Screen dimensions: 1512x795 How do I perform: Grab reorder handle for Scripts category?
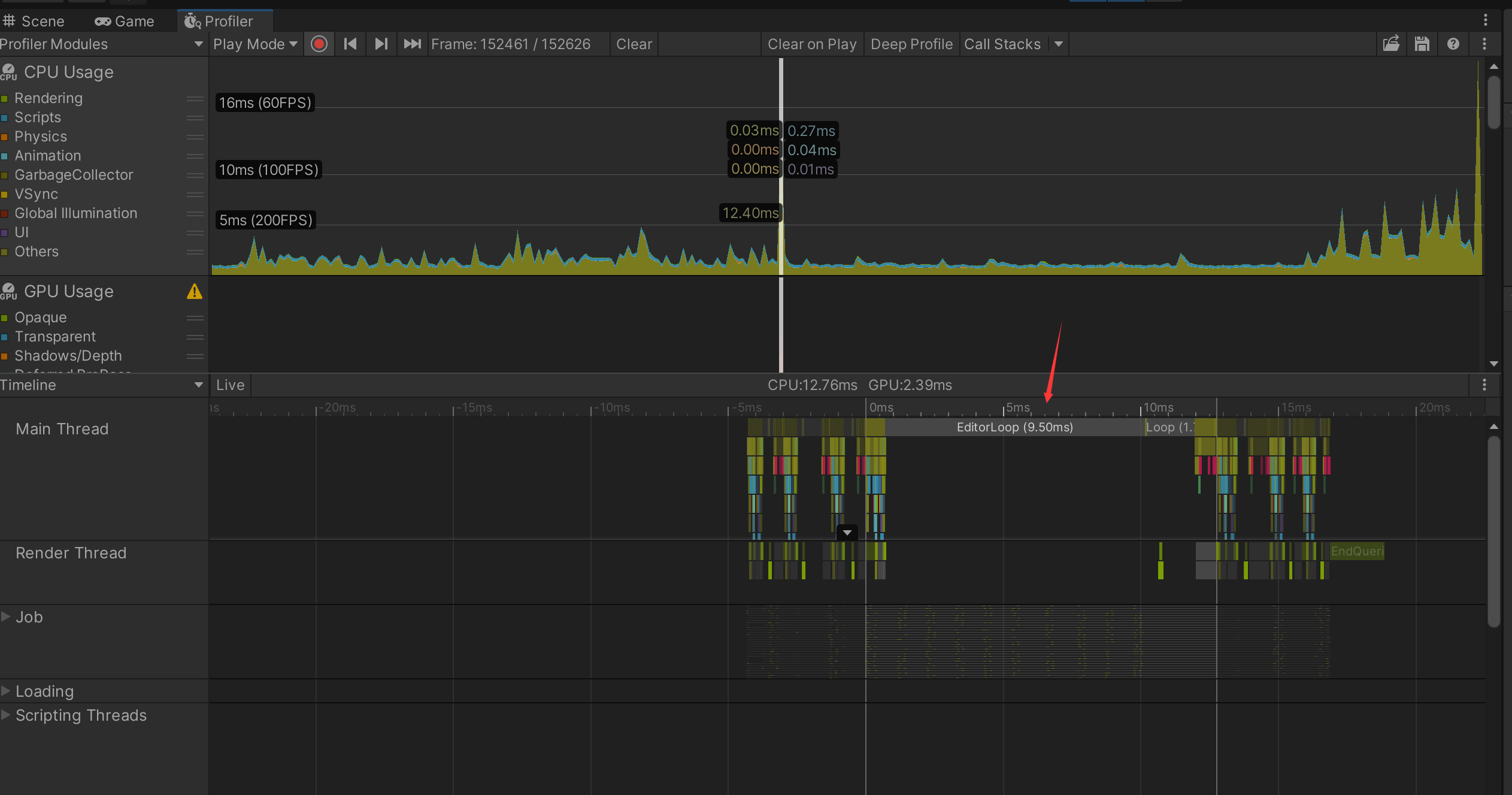(195, 117)
